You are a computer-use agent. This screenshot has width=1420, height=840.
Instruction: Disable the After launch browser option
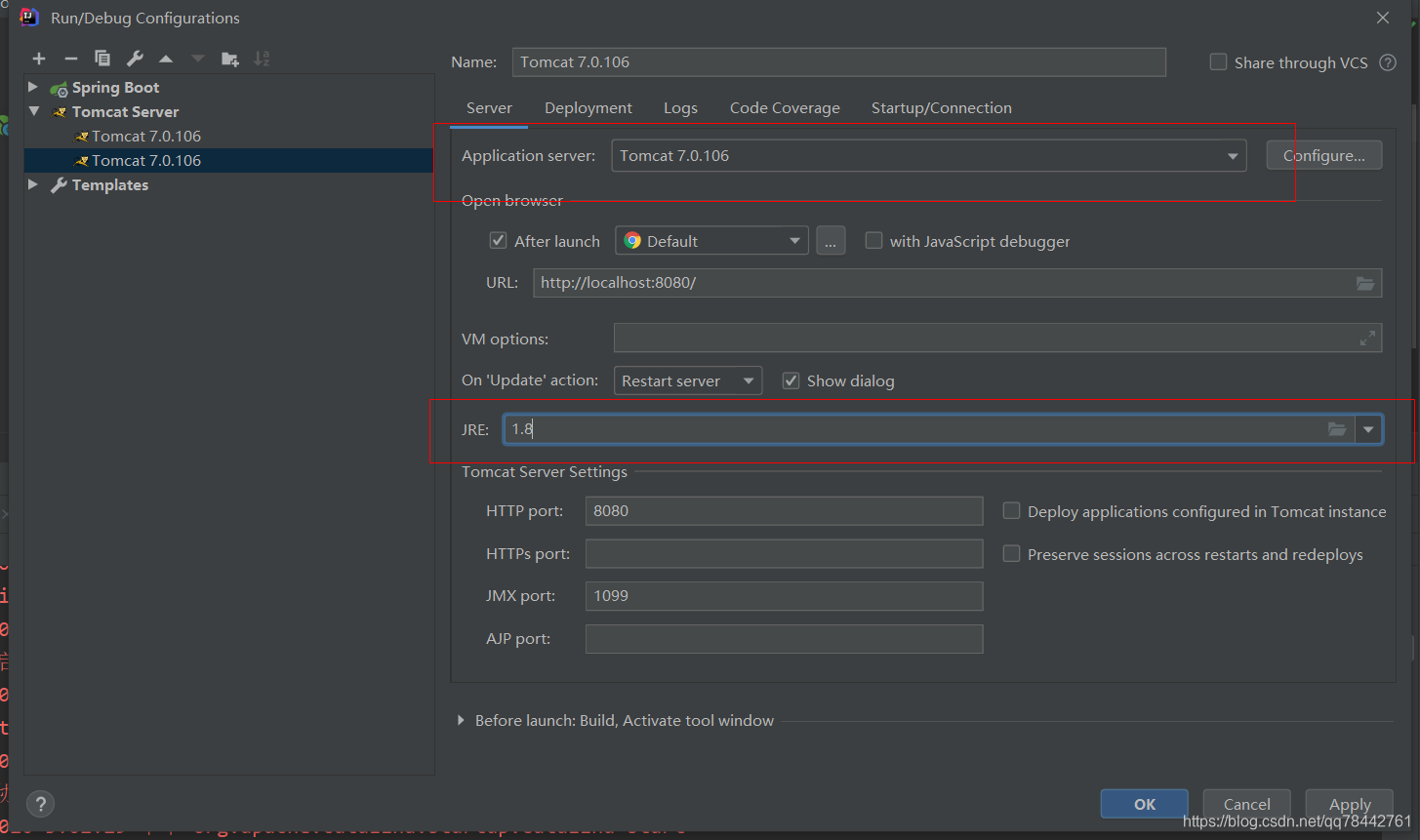[498, 240]
